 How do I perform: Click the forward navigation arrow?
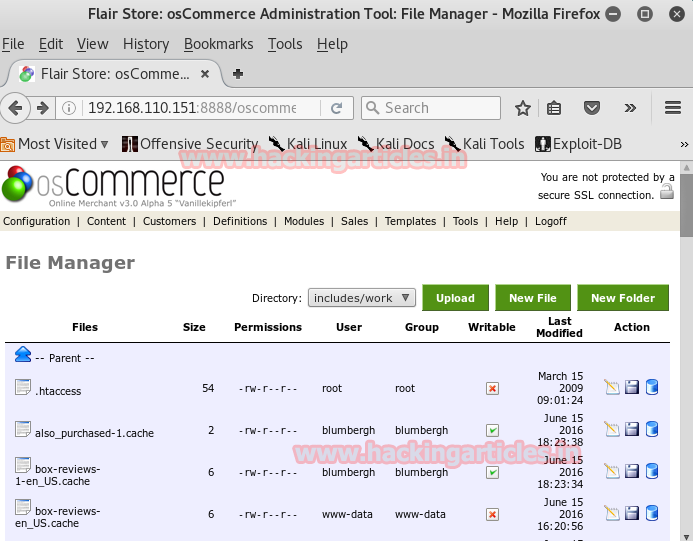[42, 108]
